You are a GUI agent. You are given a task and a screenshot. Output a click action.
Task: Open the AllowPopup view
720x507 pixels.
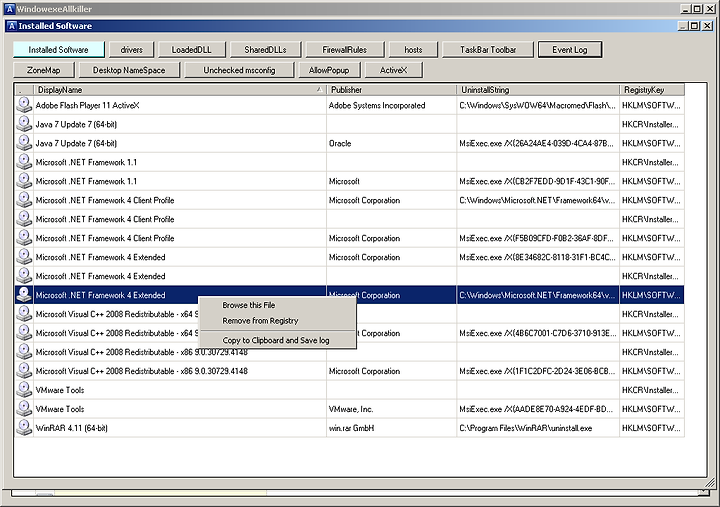[x=329, y=70]
